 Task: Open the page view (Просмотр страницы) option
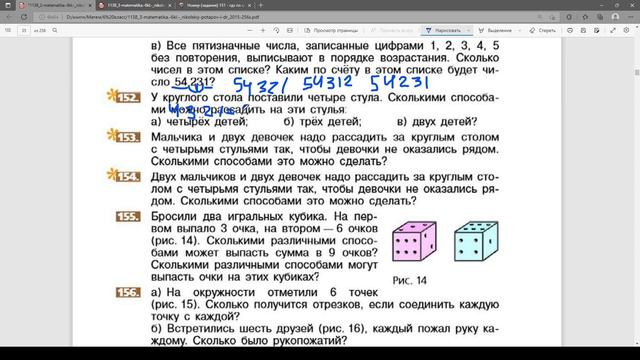pos(331,30)
